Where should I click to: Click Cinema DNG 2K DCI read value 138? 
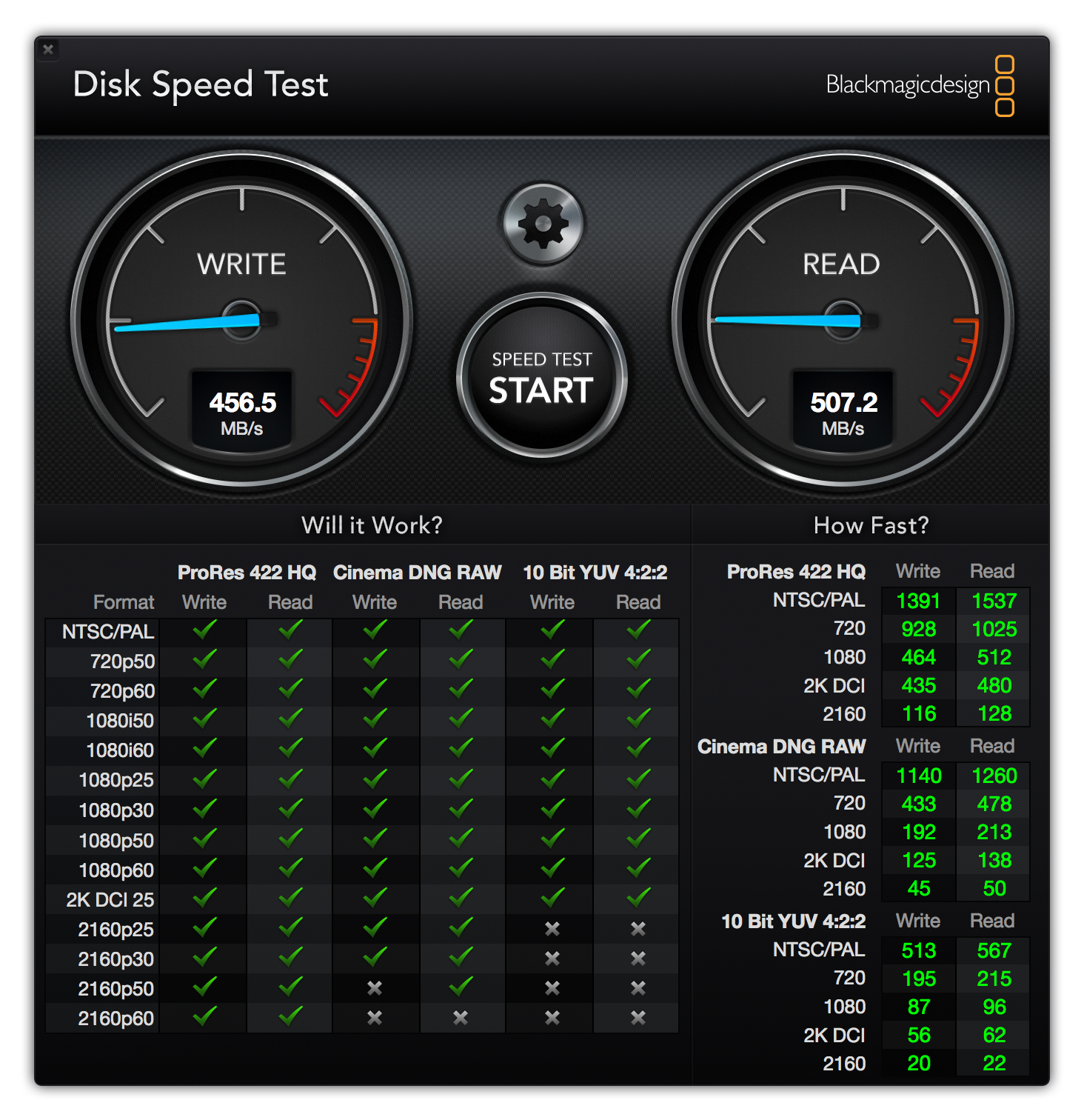pos(994,860)
